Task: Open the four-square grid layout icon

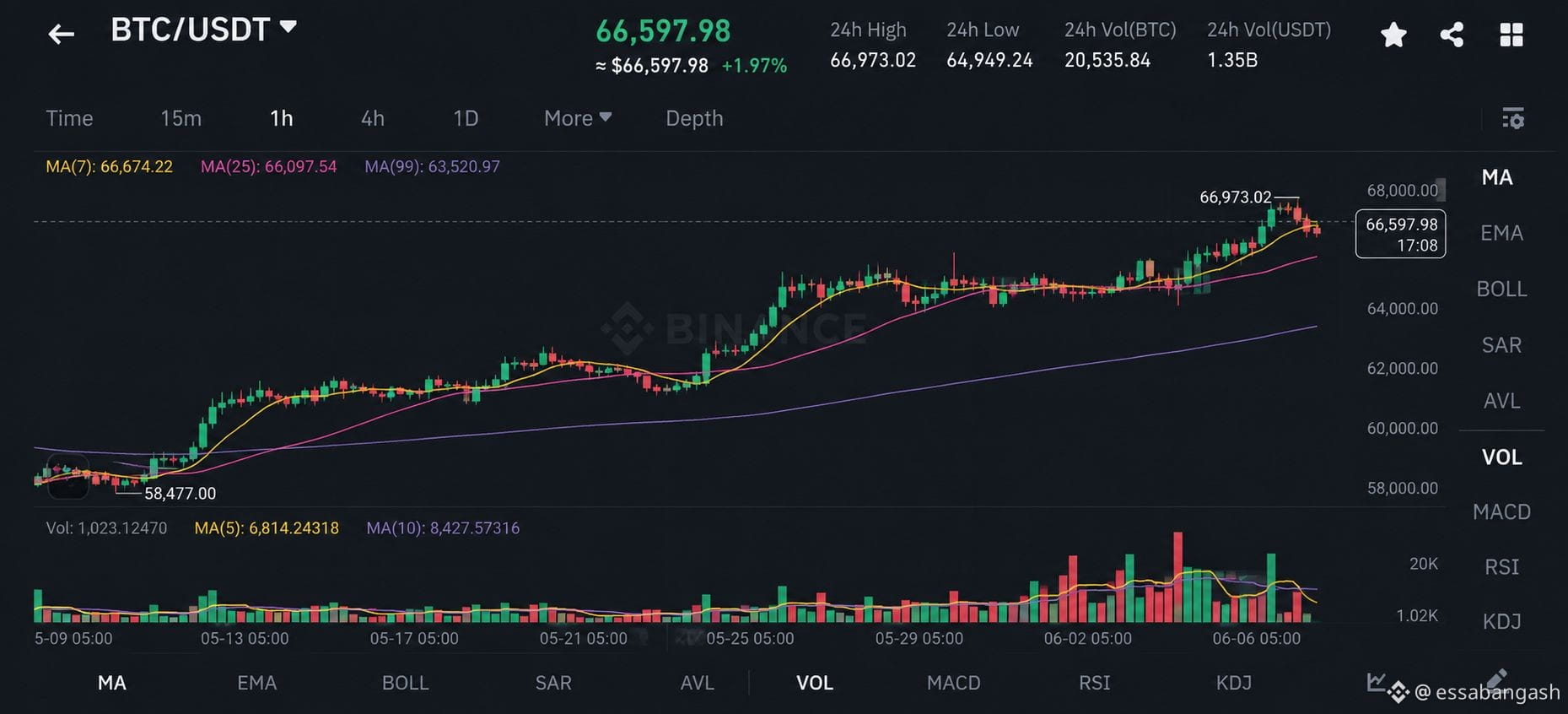Action: point(1511,35)
